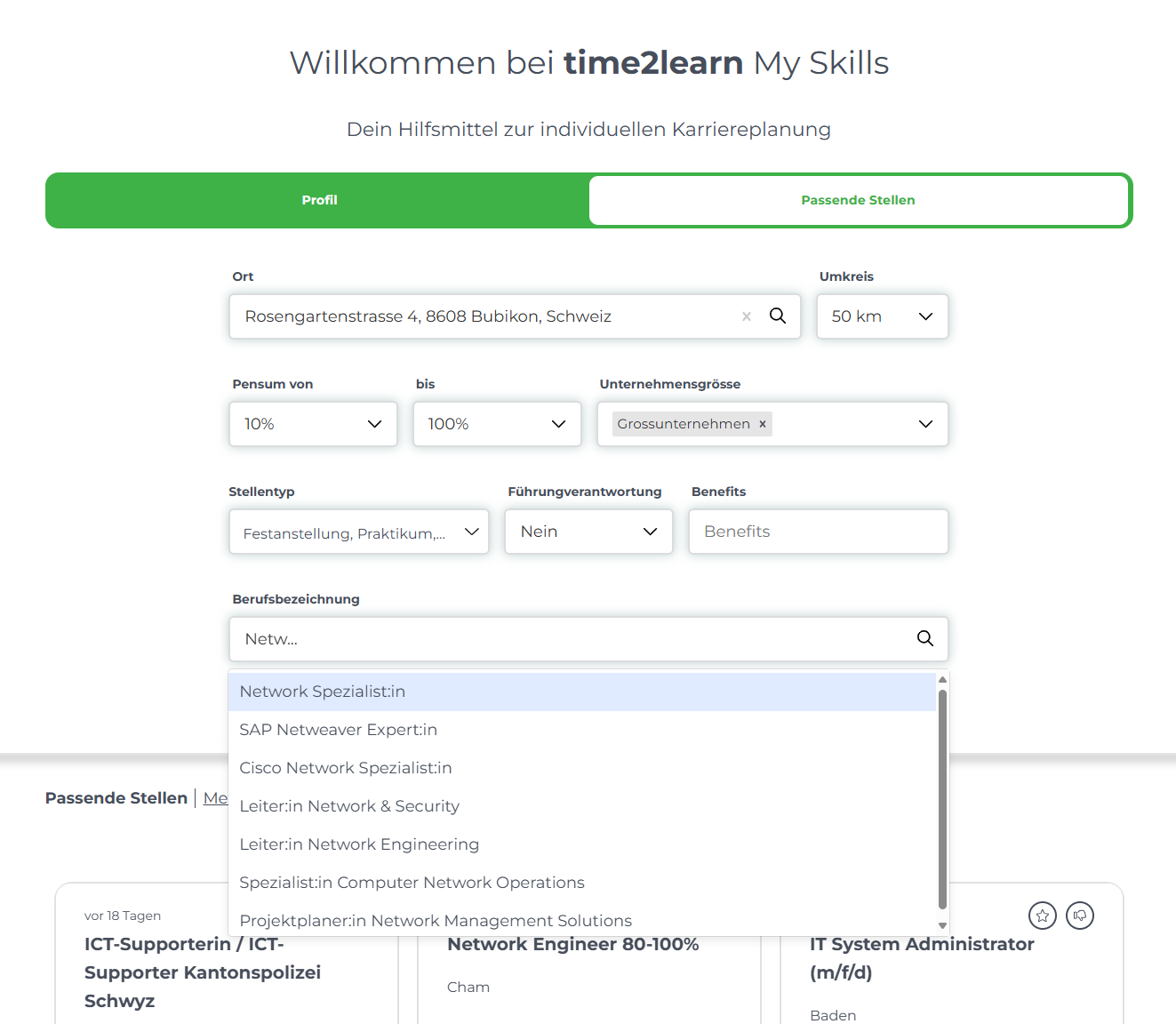
Task: Click the location text Baden
Action: [833, 1015]
